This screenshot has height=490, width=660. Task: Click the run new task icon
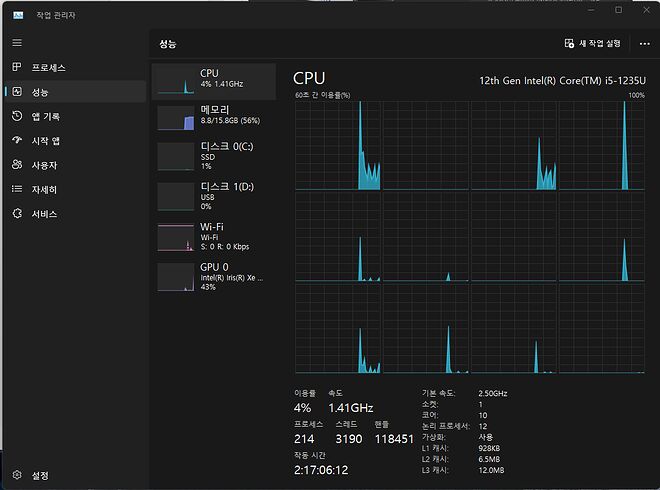[569, 43]
